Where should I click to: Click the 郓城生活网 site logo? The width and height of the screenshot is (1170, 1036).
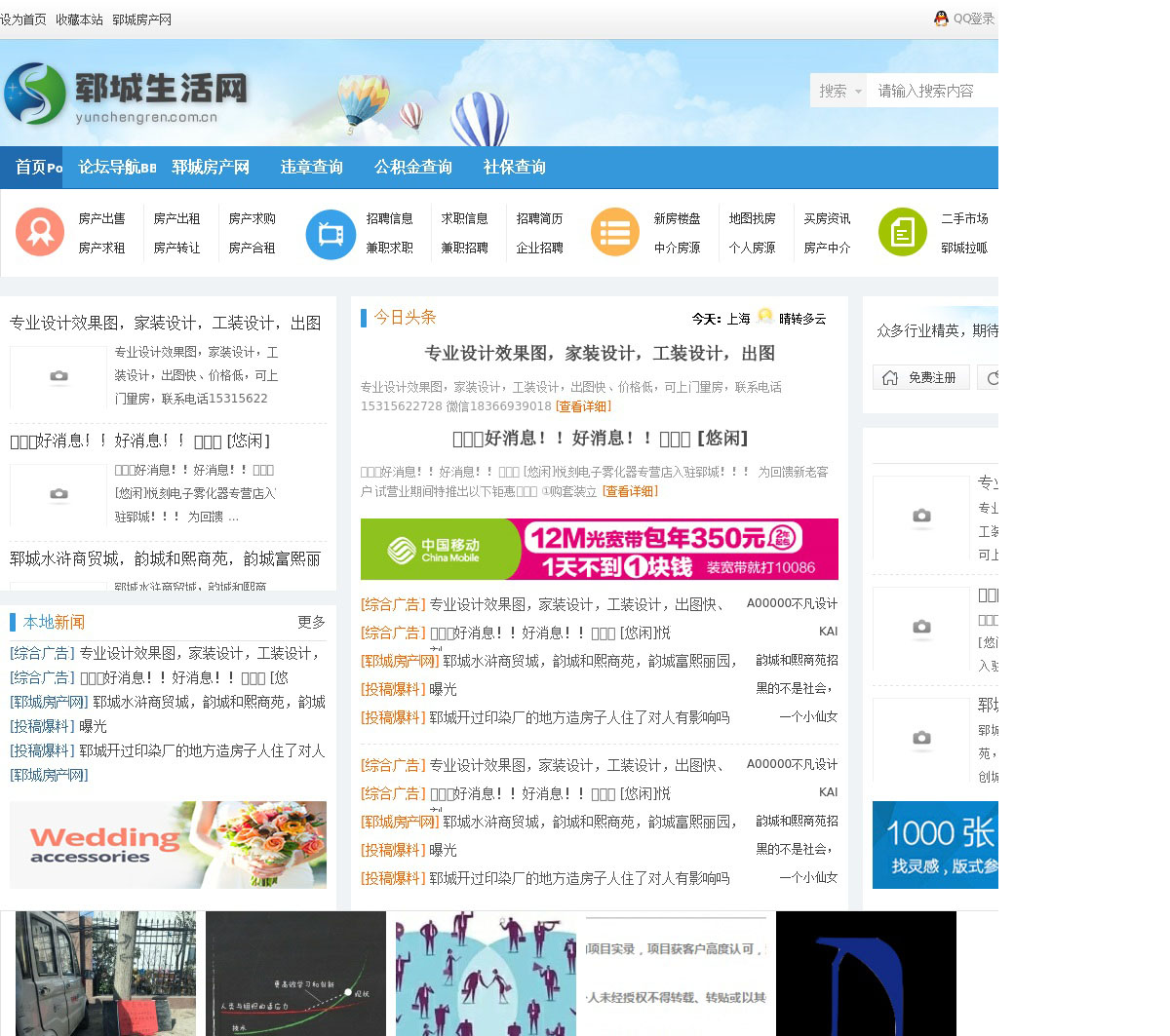coord(127,95)
